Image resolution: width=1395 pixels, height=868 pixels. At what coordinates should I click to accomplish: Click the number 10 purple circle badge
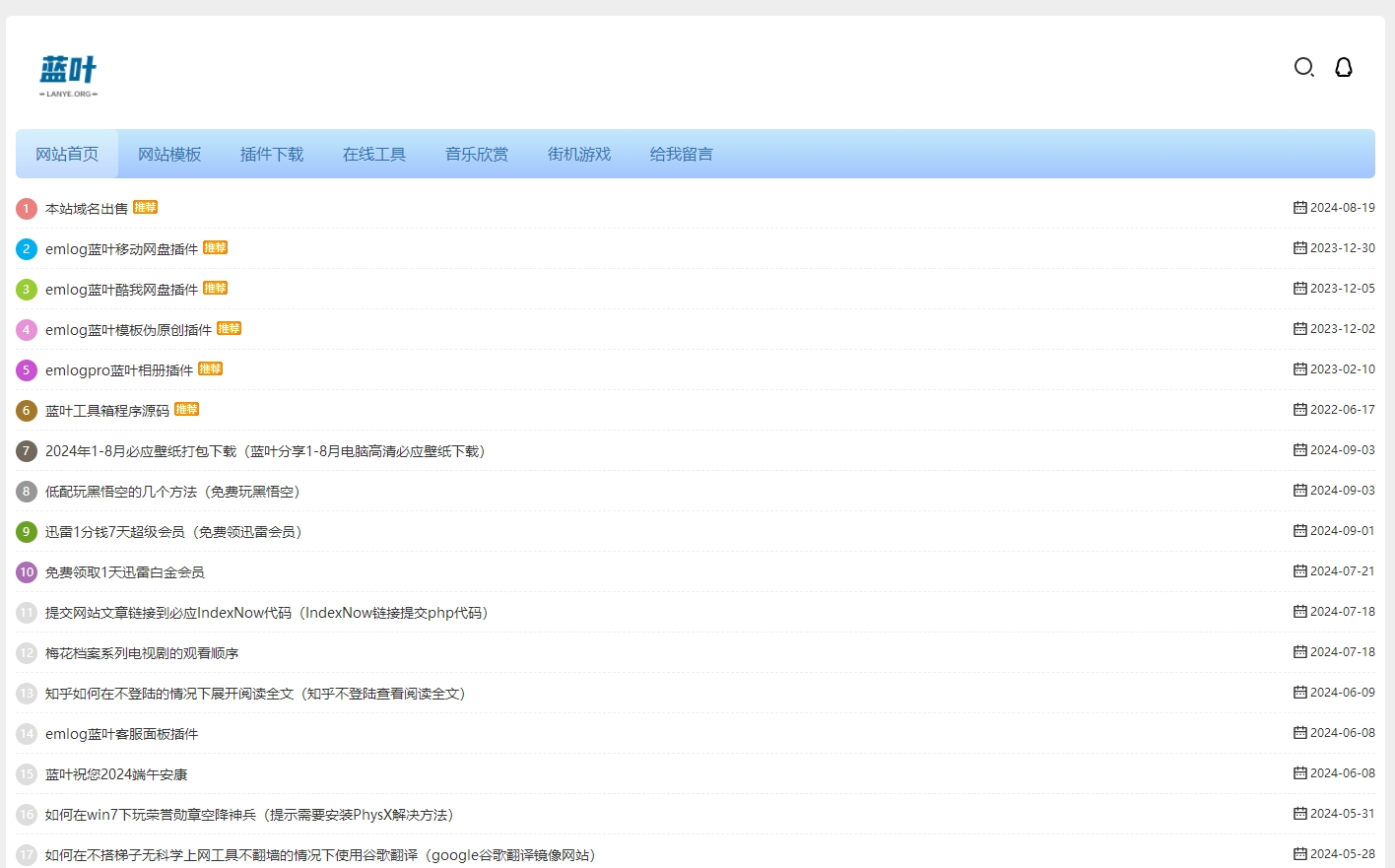27,572
